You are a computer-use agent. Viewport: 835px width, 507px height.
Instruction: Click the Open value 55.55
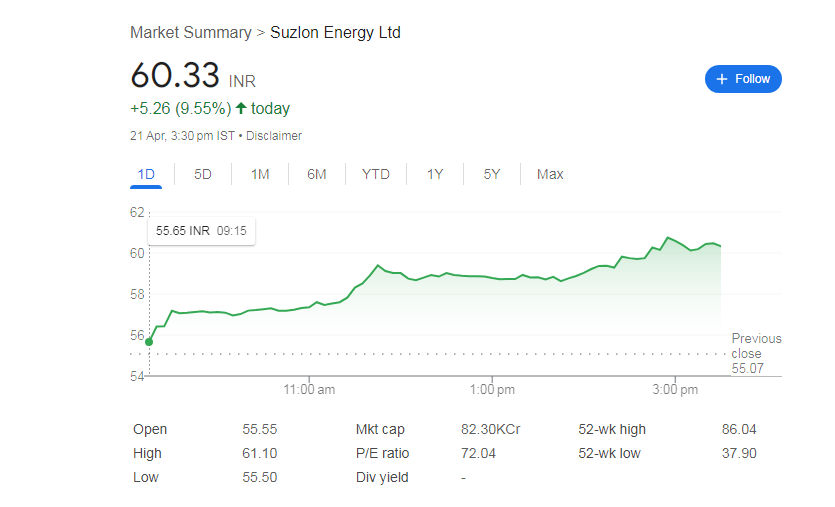point(260,429)
